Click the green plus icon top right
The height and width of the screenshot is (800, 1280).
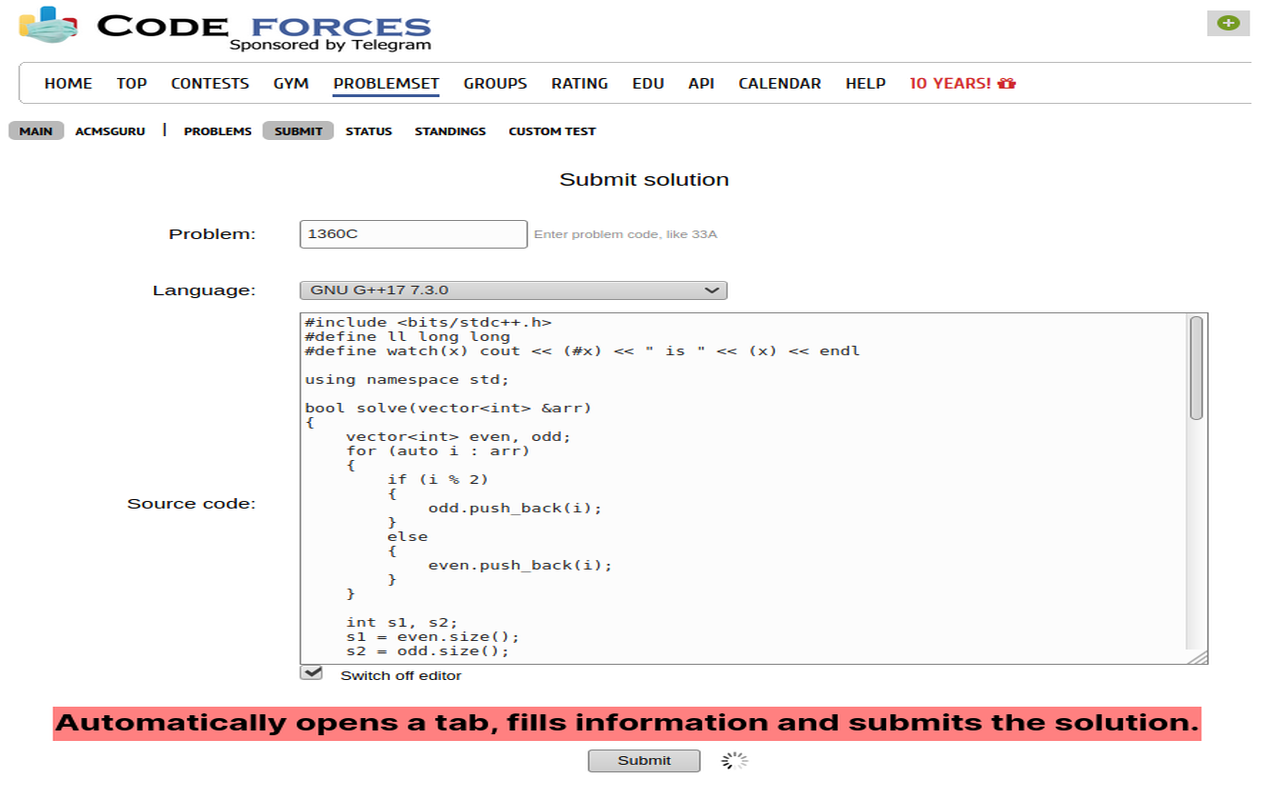[x=1228, y=22]
